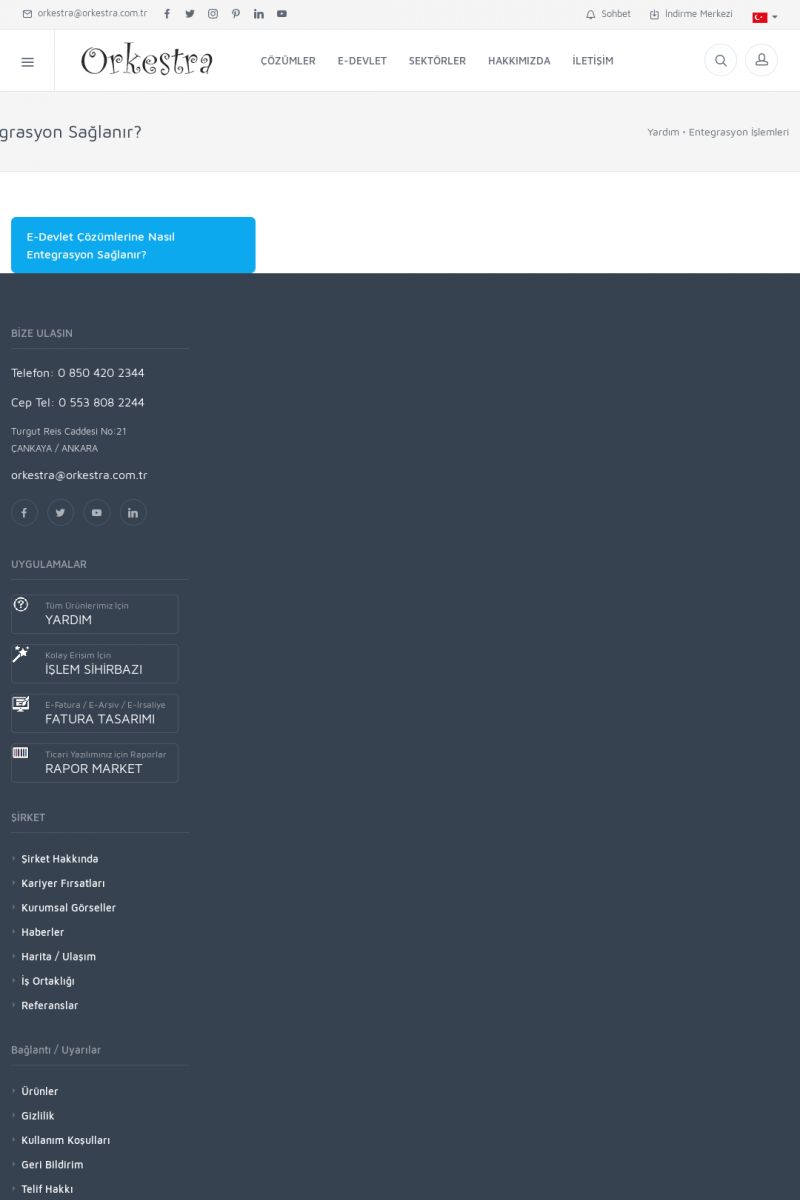Expand the HAKKIMIZDA menu
800x1200 pixels.
point(519,61)
